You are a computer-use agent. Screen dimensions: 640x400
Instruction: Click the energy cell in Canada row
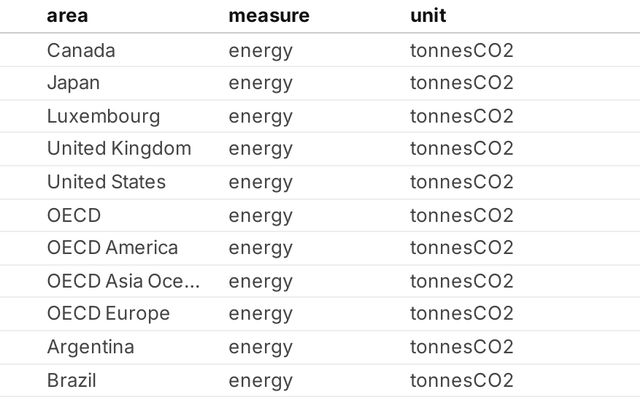(x=260, y=51)
